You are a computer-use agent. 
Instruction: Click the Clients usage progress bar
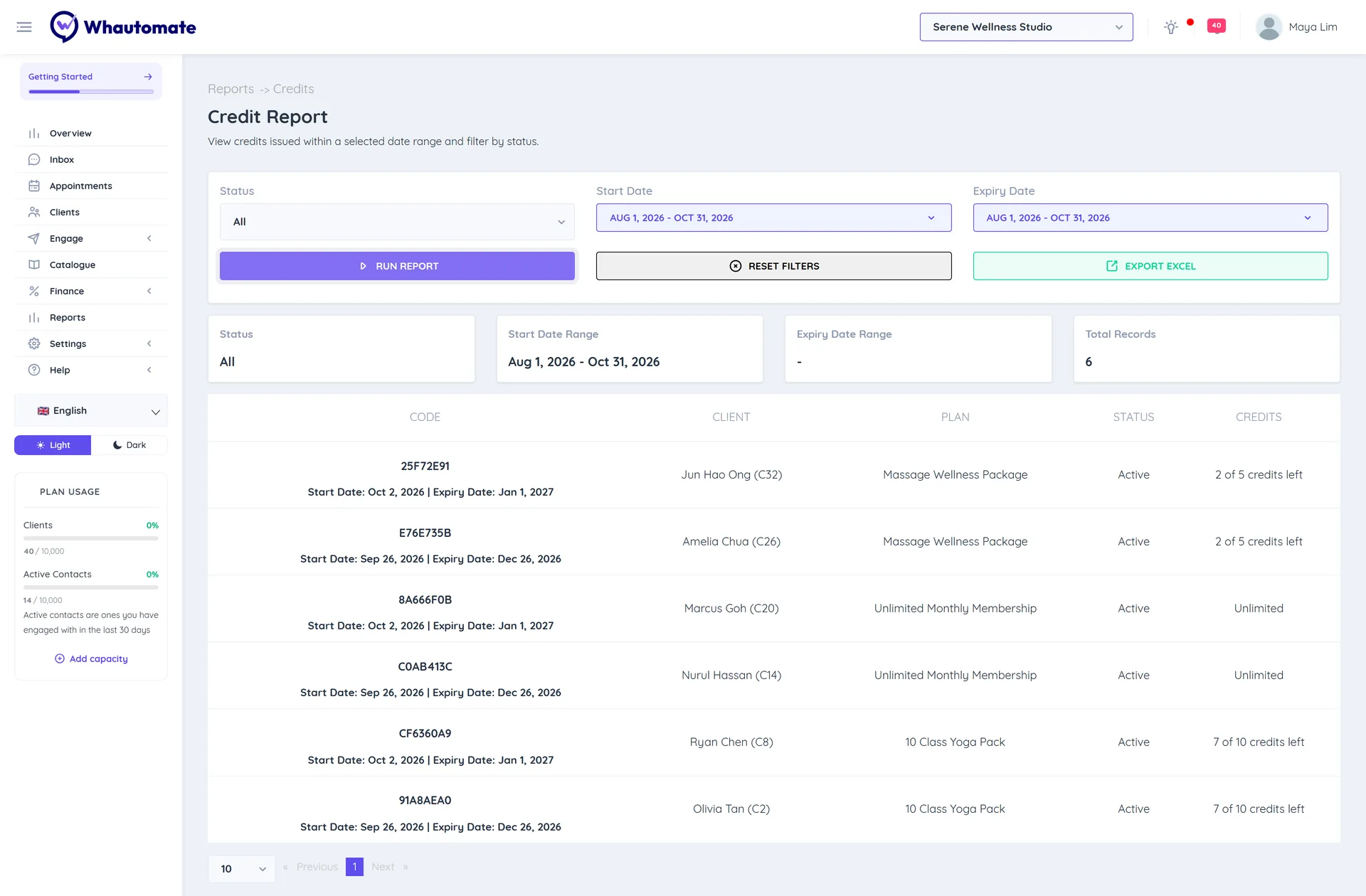(91, 538)
